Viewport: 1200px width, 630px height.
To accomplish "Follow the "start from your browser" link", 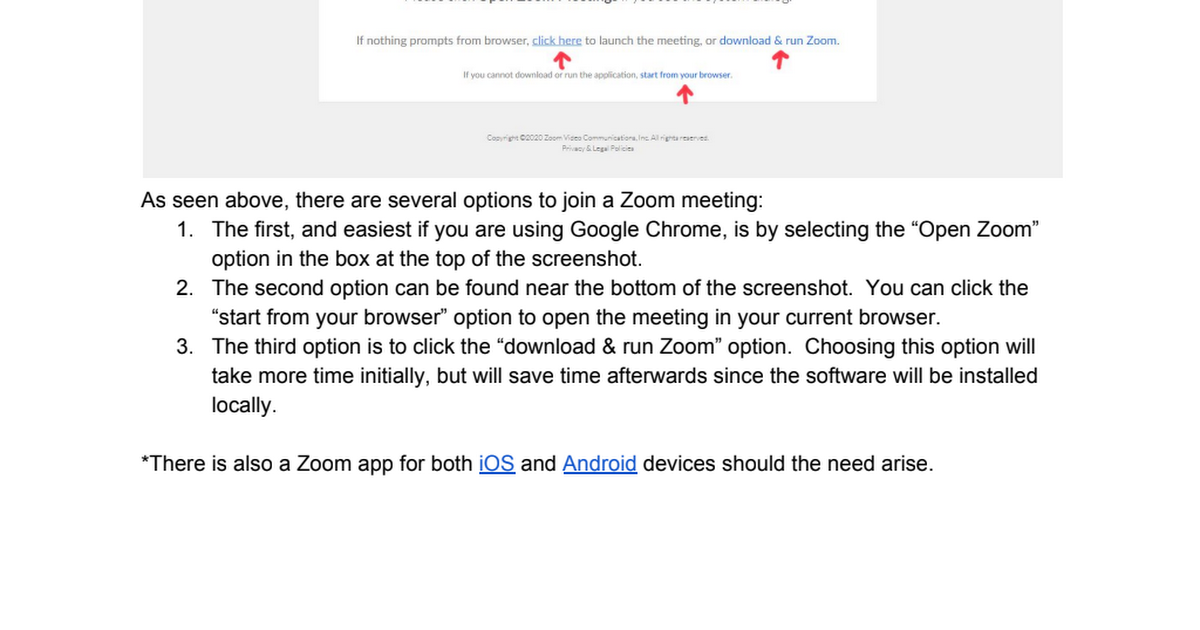I will (686, 75).
